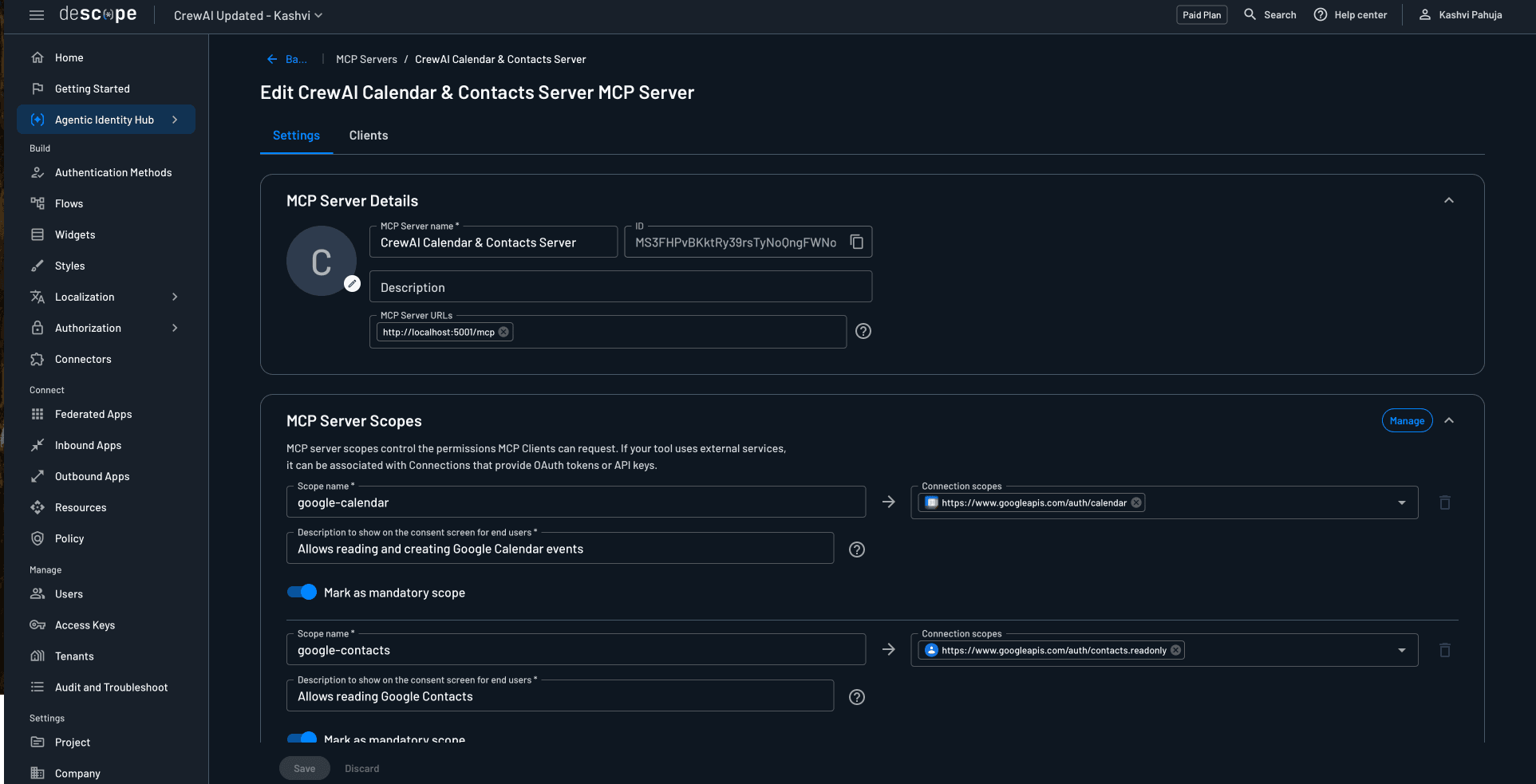Expand the Authorization submenu arrow

[x=175, y=328]
